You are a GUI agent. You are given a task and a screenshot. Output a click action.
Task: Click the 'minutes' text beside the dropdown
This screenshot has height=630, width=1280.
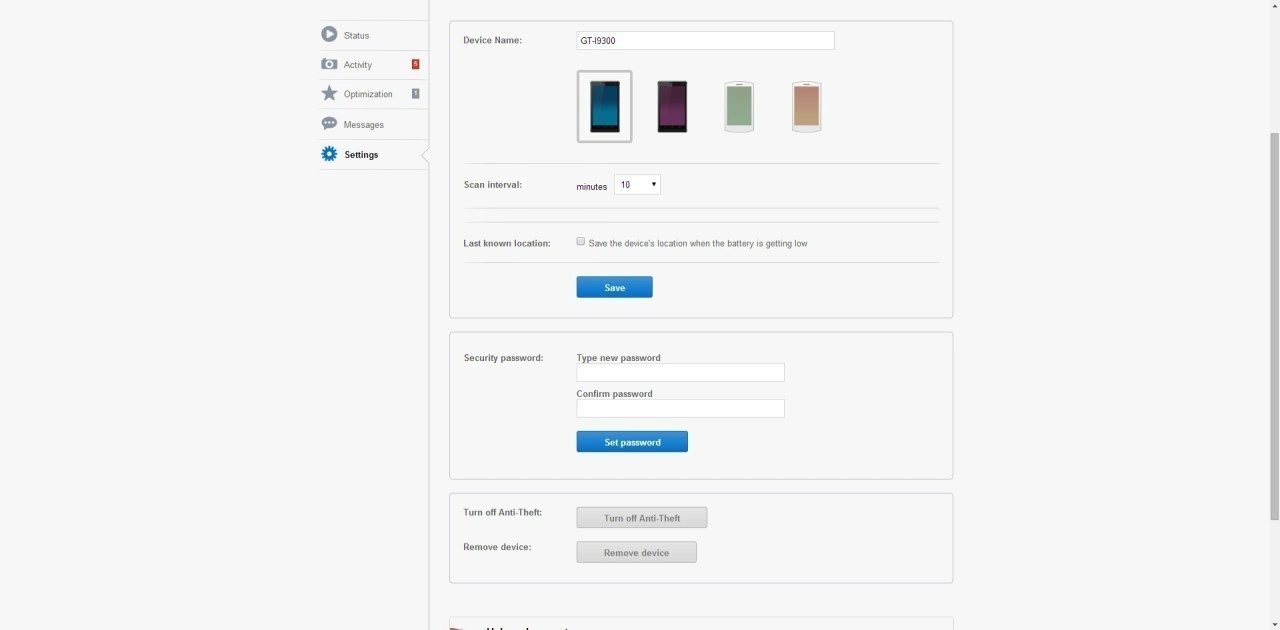click(x=591, y=187)
